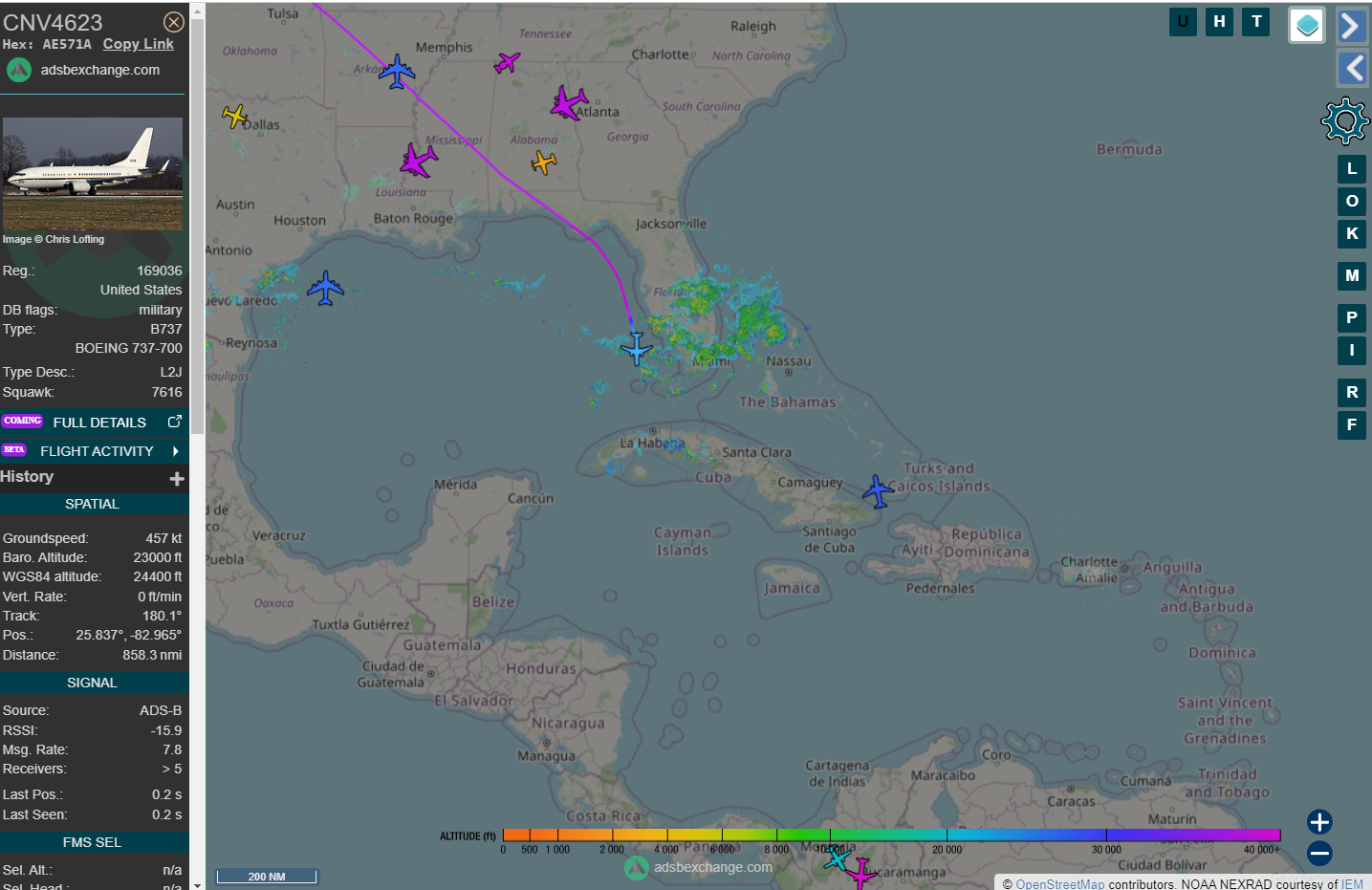The image size is (1372, 890).
Task: Toggle the T button in map header
Action: 1256,21
